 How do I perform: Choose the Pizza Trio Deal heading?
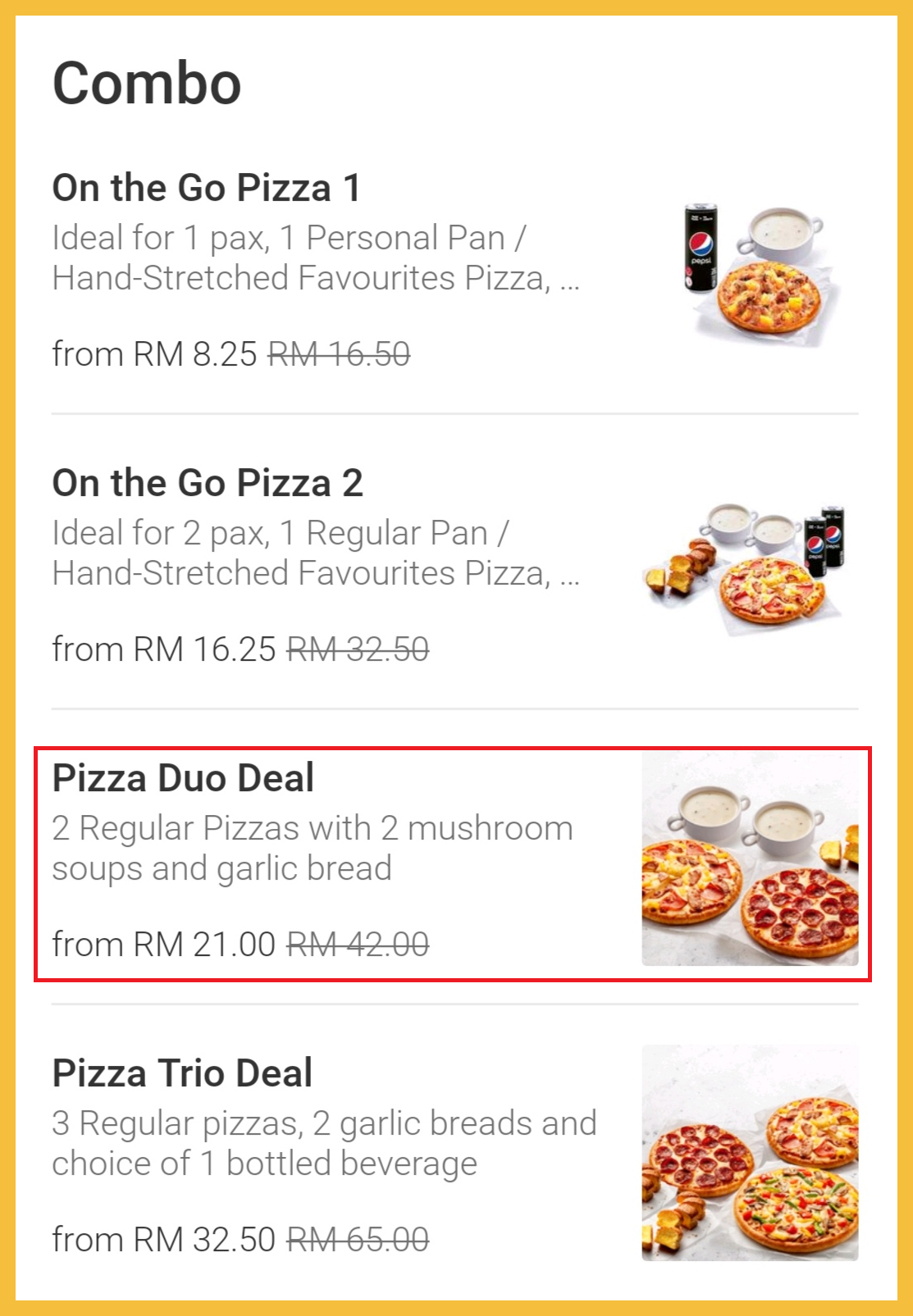[x=182, y=1073]
